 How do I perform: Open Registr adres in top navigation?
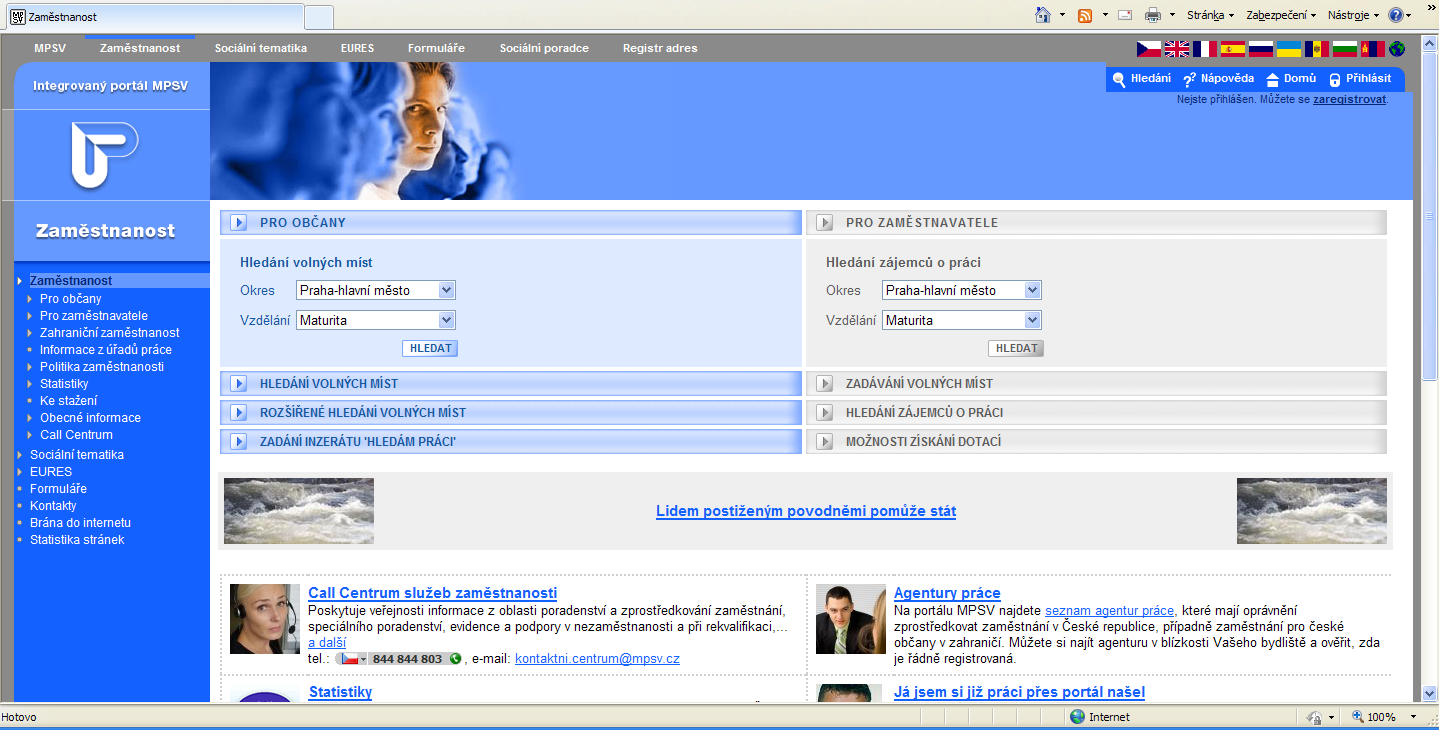660,48
